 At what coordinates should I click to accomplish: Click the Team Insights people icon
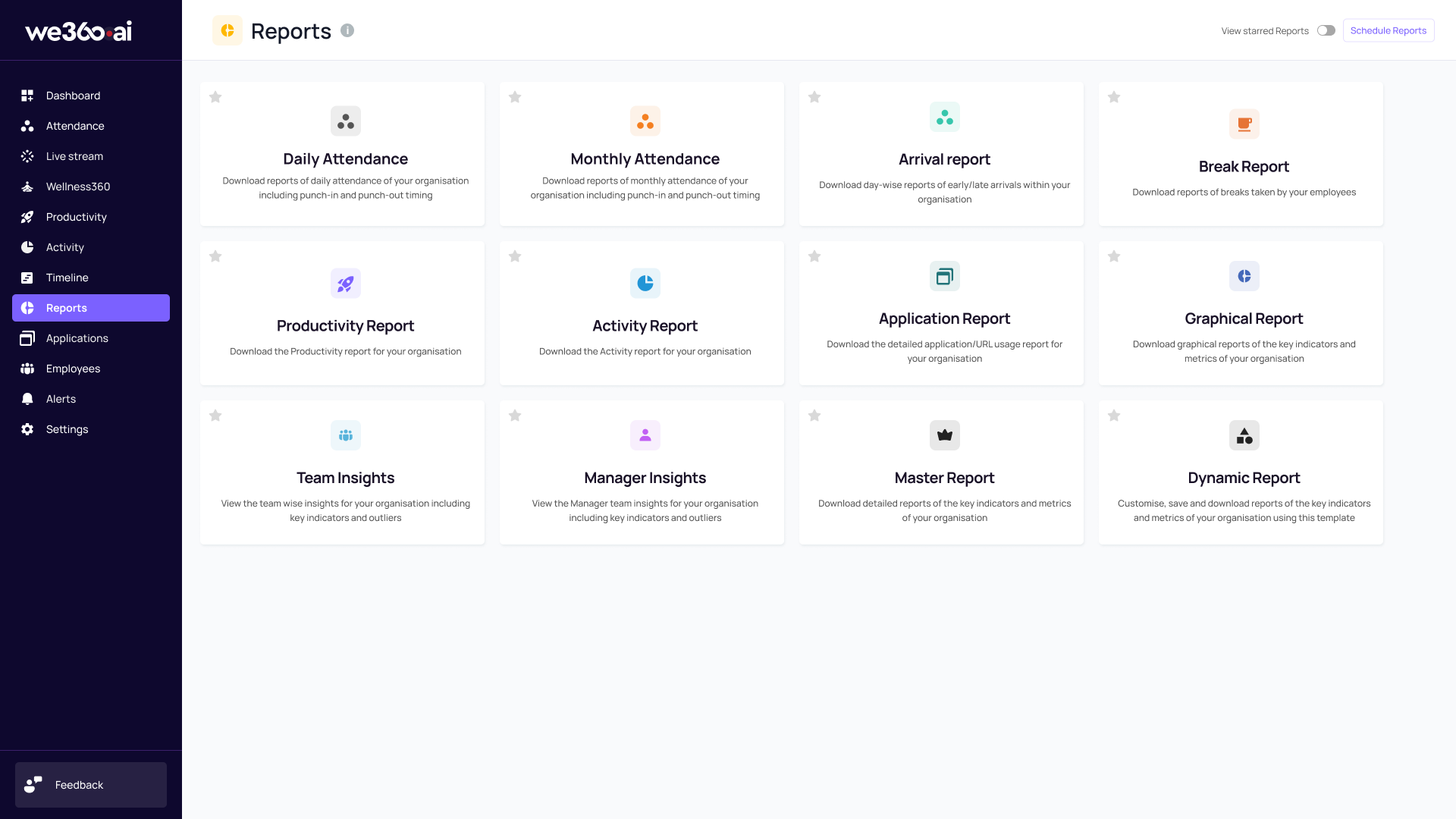pos(346,435)
